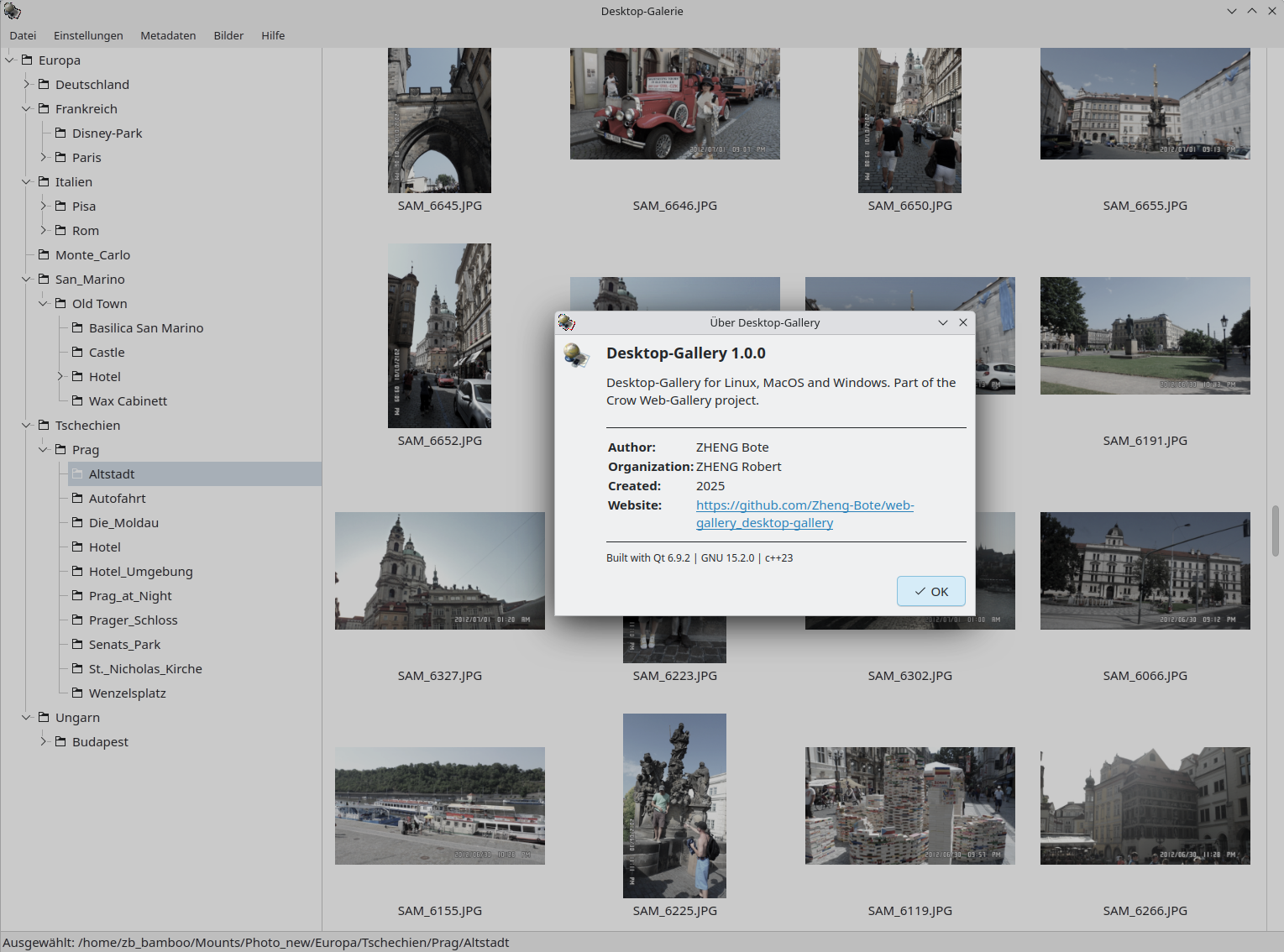Click the main window application icon
Viewport: 1284px width, 952px height.
[12, 11]
